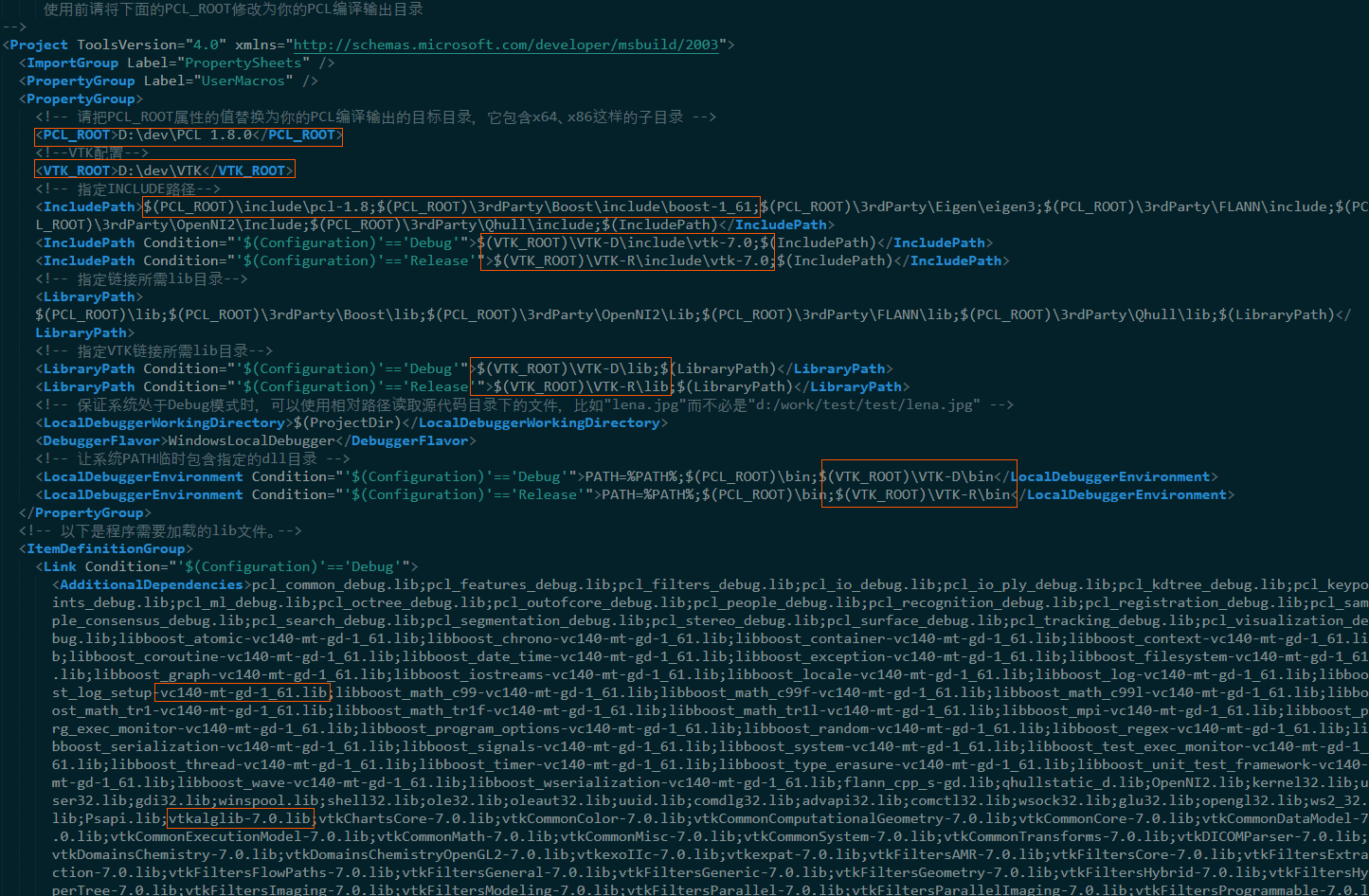Click the opening DebuggerFlavor tag

[x=101, y=440]
